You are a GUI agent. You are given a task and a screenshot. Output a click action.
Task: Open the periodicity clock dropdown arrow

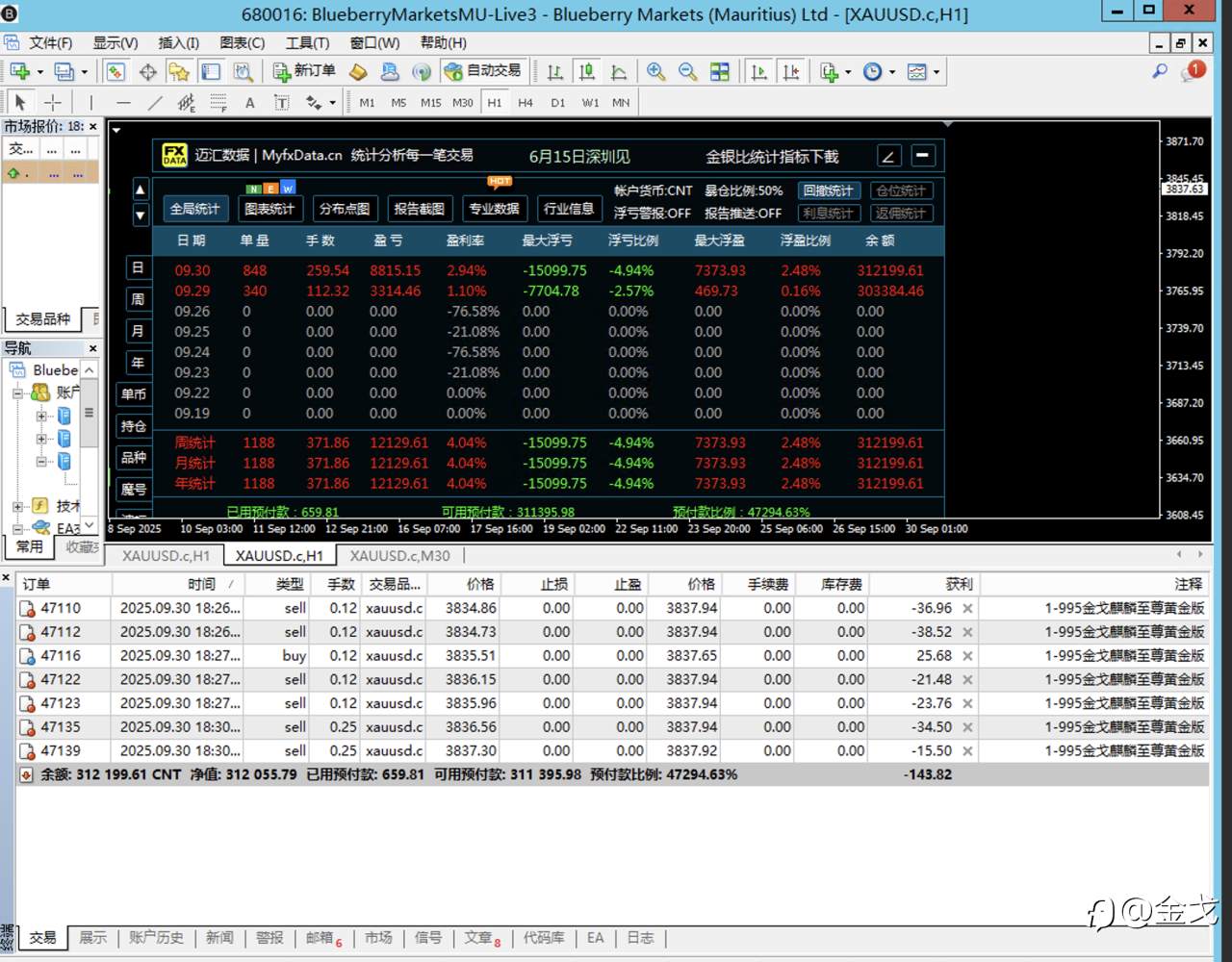pos(892,72)
